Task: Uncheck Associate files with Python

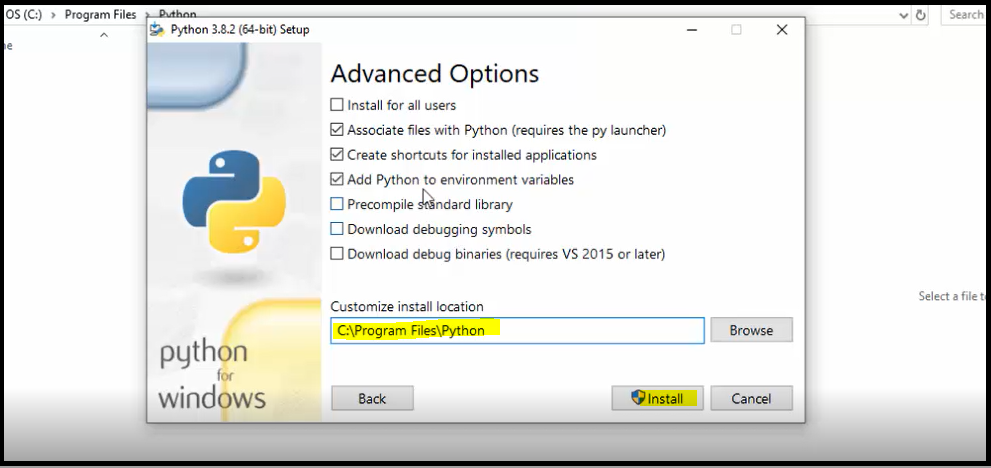Action: coord(337,130)
